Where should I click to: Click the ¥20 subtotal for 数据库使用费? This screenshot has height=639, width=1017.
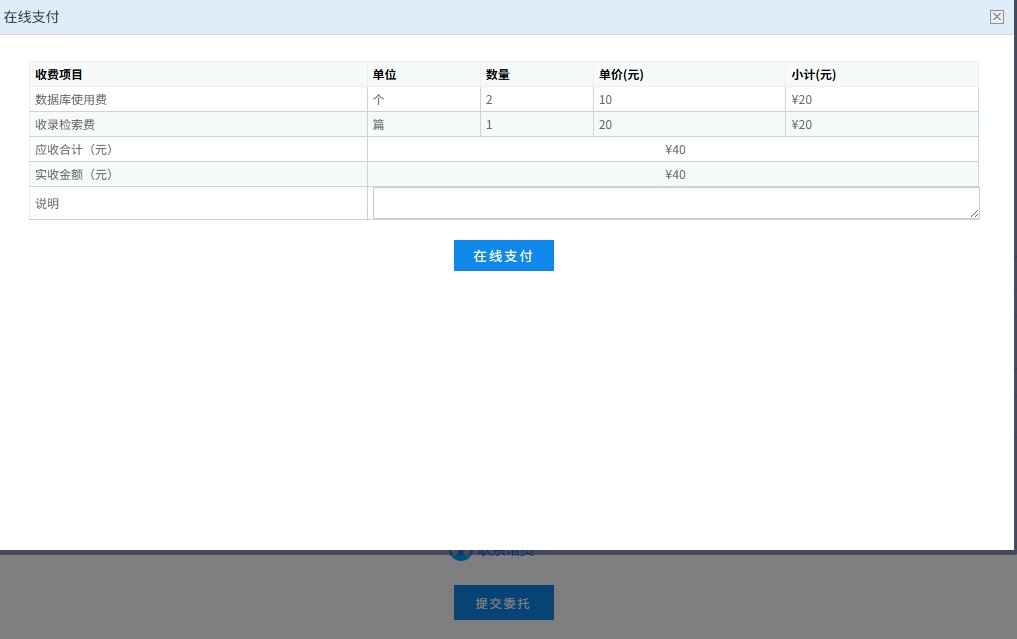point(801,100)
